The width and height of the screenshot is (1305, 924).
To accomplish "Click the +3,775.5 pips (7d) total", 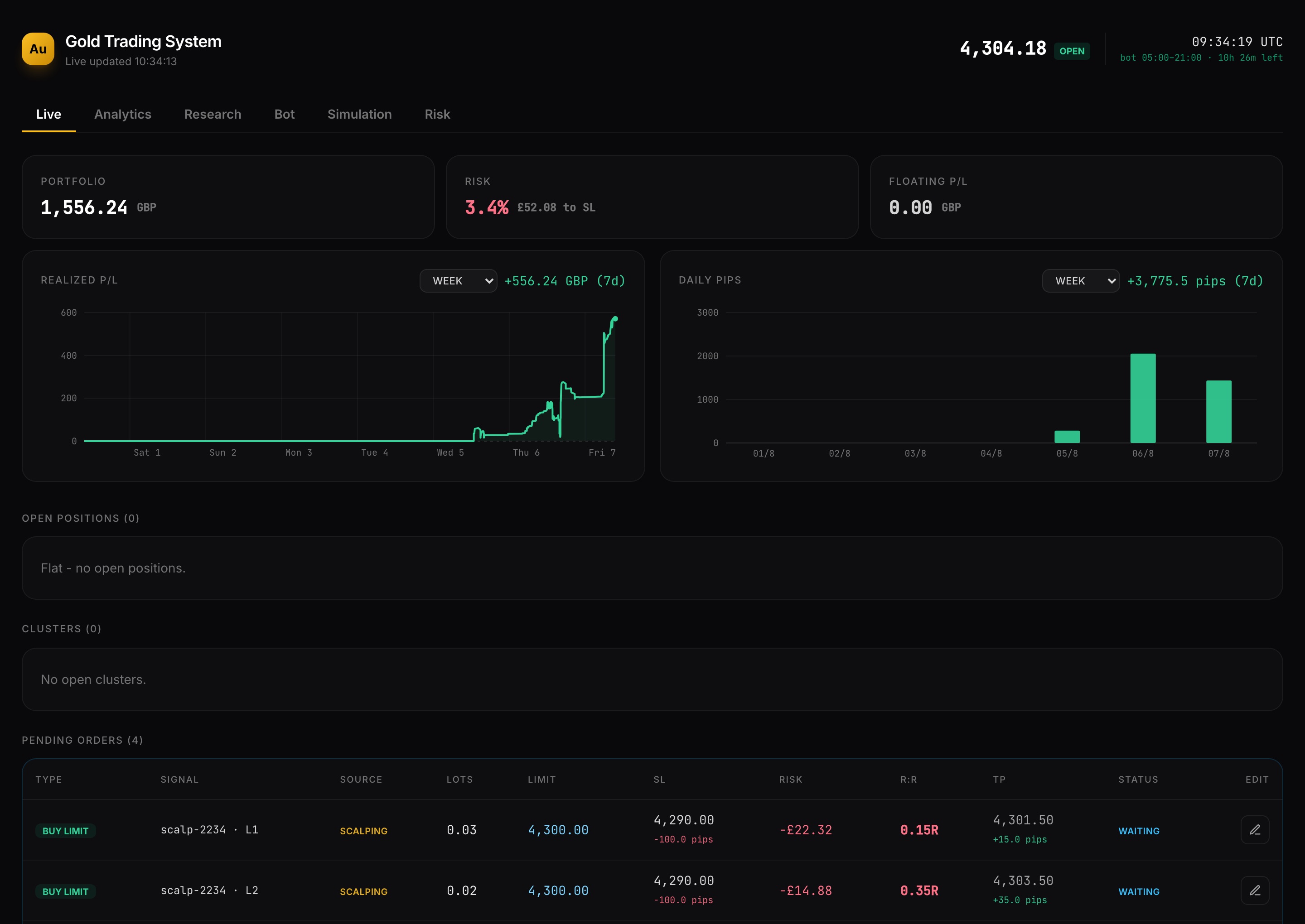I will pyautogui.click(x=1195, y=281).
